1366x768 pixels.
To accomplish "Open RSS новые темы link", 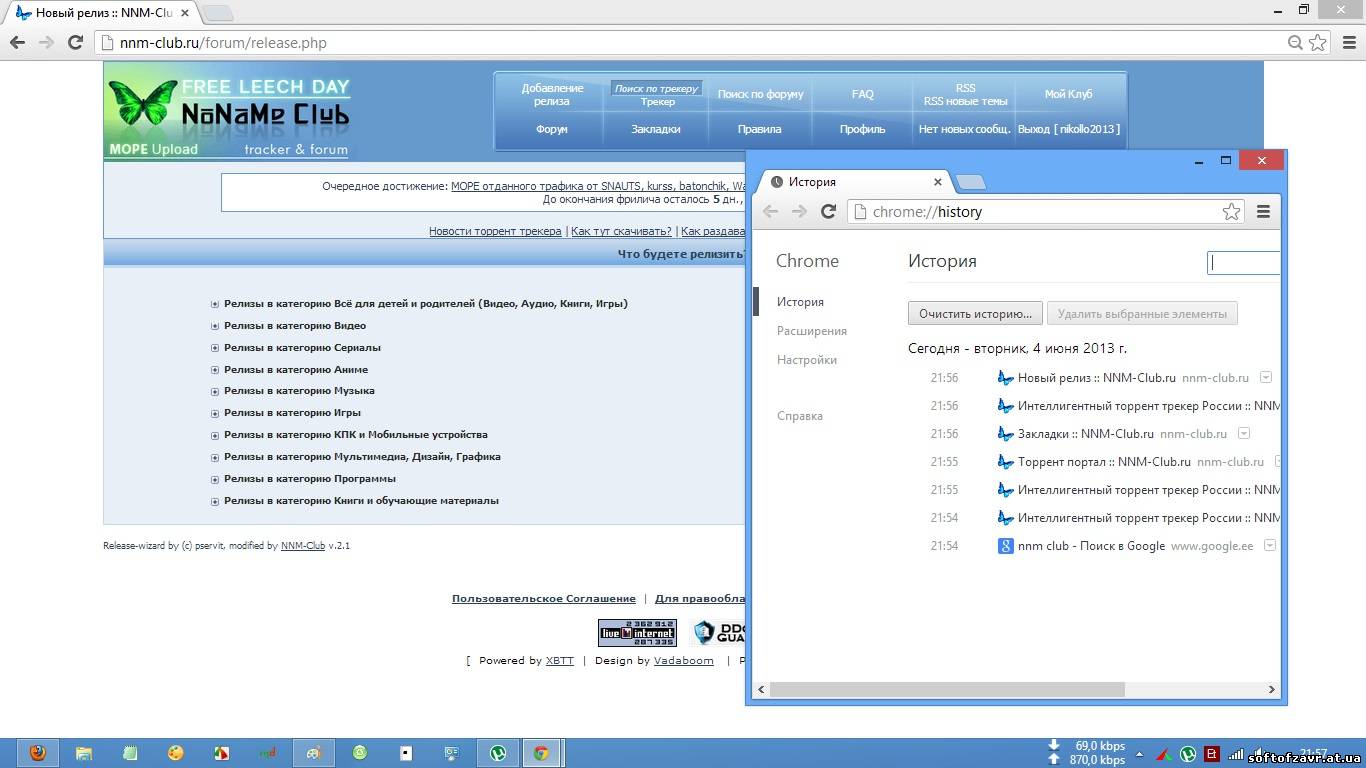I will click(x=965, y=101).
